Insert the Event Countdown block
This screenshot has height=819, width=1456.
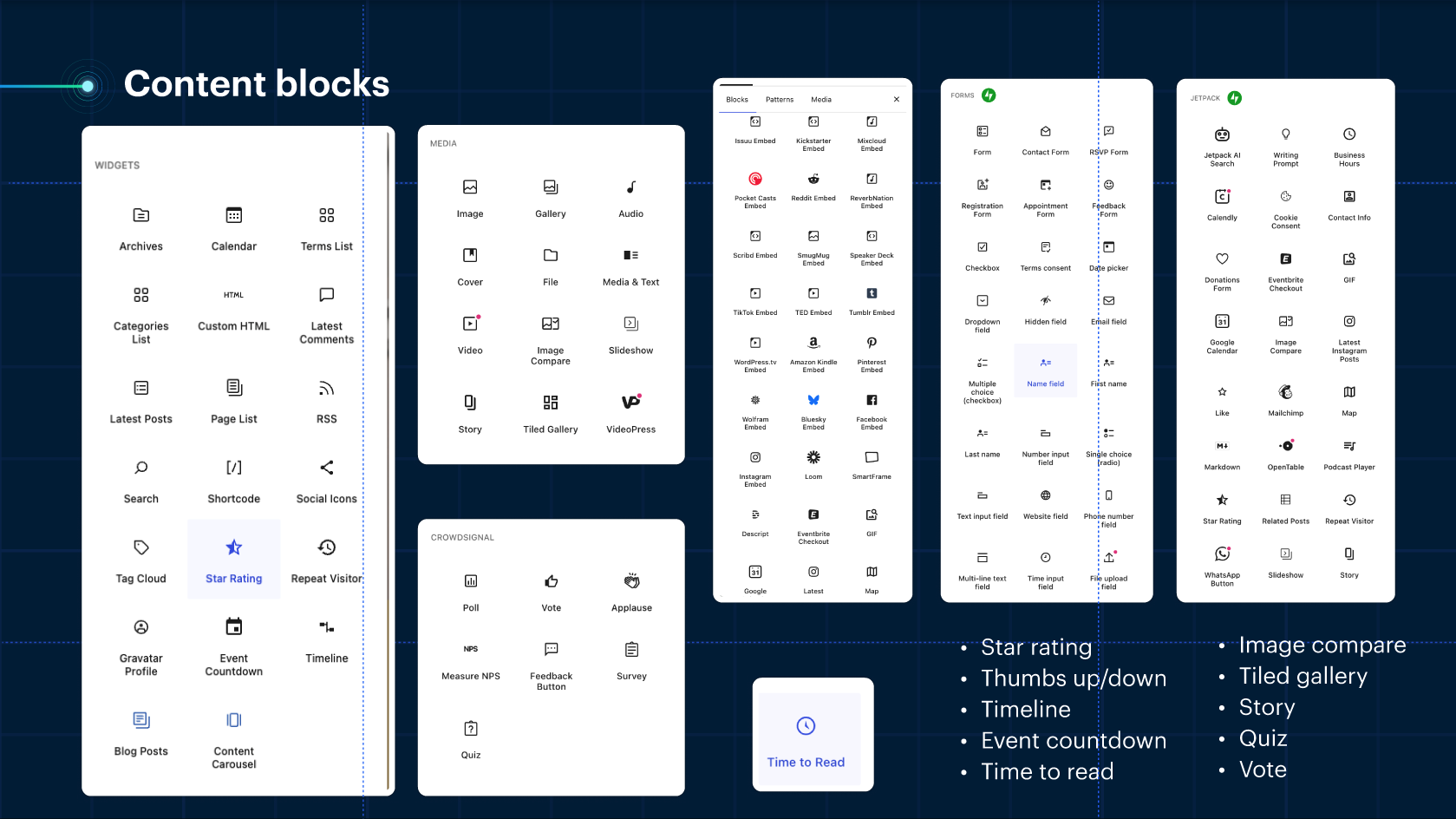click(x=234, y=647)
